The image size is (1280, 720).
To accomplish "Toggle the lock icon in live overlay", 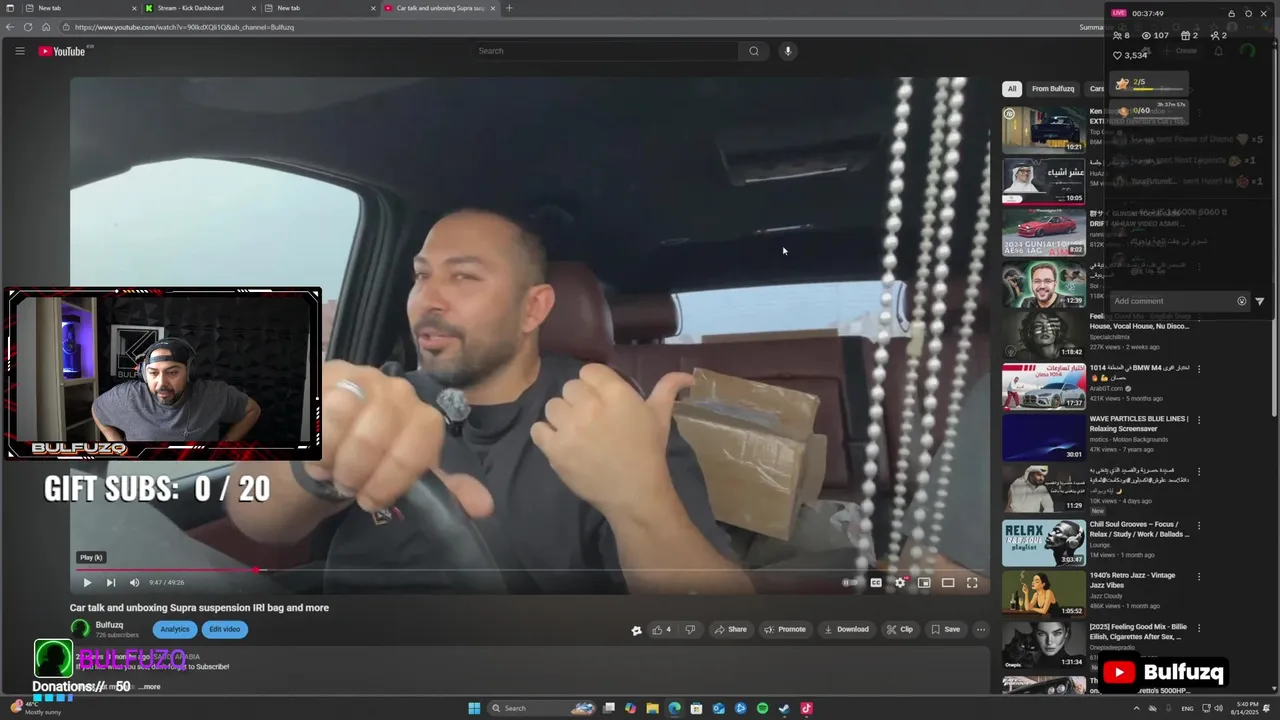I will (x=1231, y=13).
